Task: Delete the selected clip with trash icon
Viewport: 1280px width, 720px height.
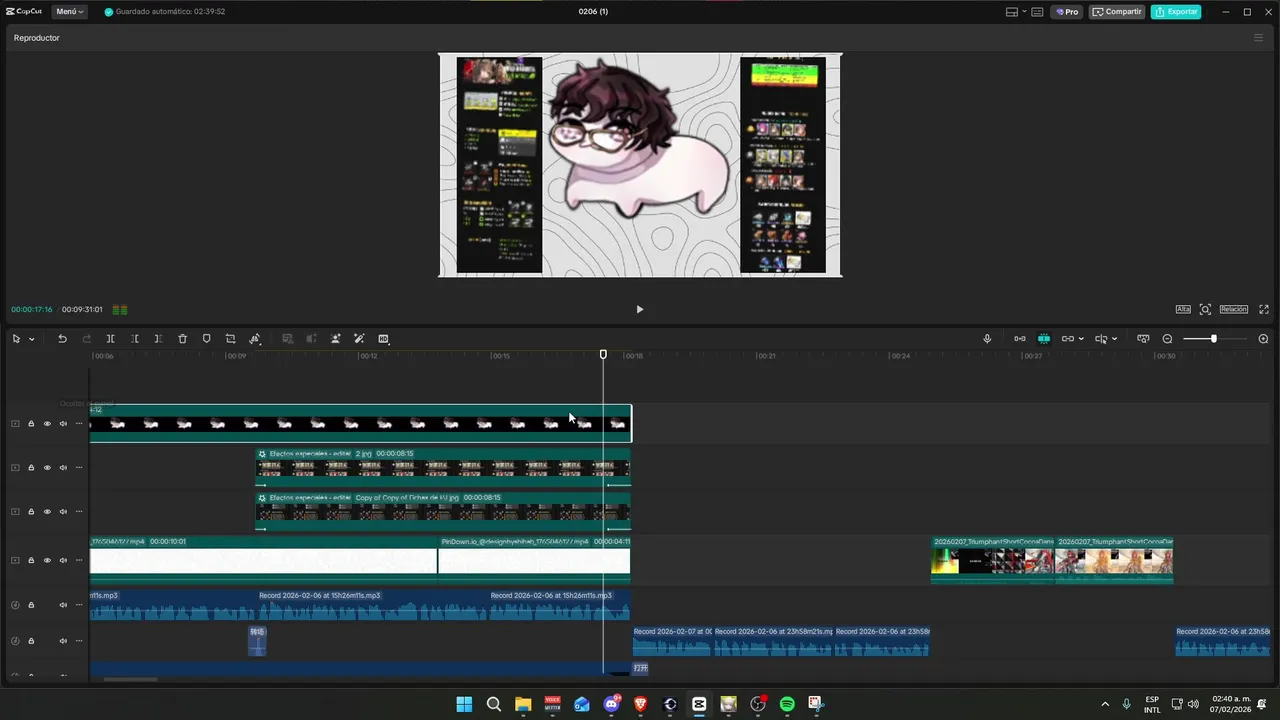Action: tap(182, 339)
